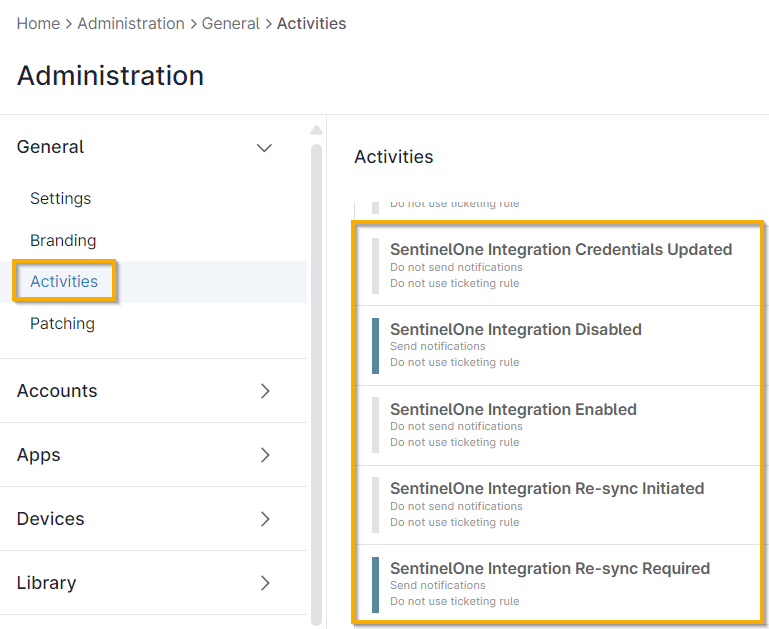769x629 pixels.
Task: Click gray status bar beside Integration Enabled
Action: coord(375,425)
